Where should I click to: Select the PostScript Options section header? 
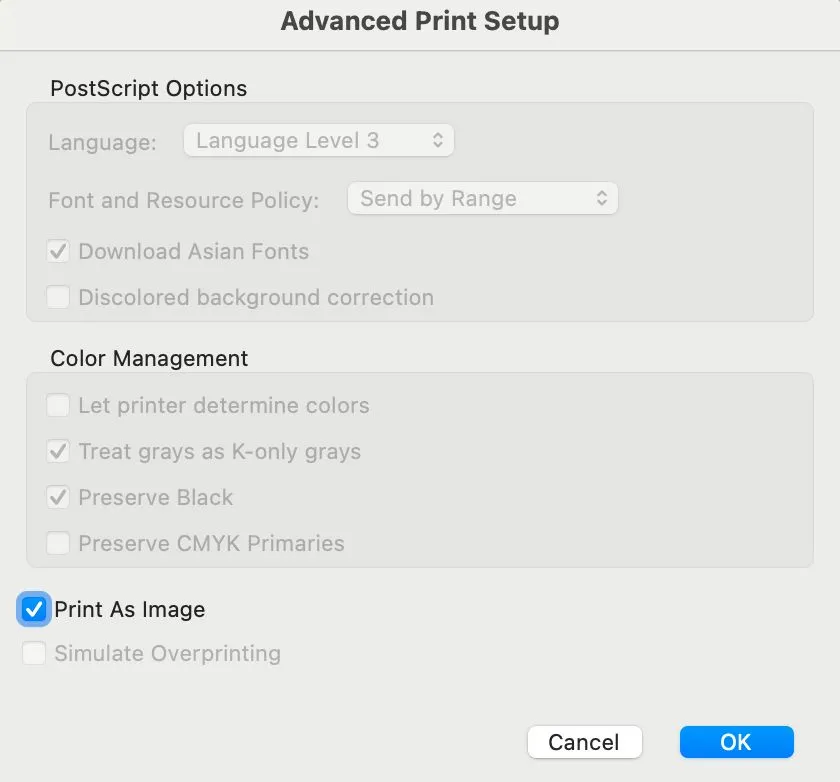coord(148,88)
